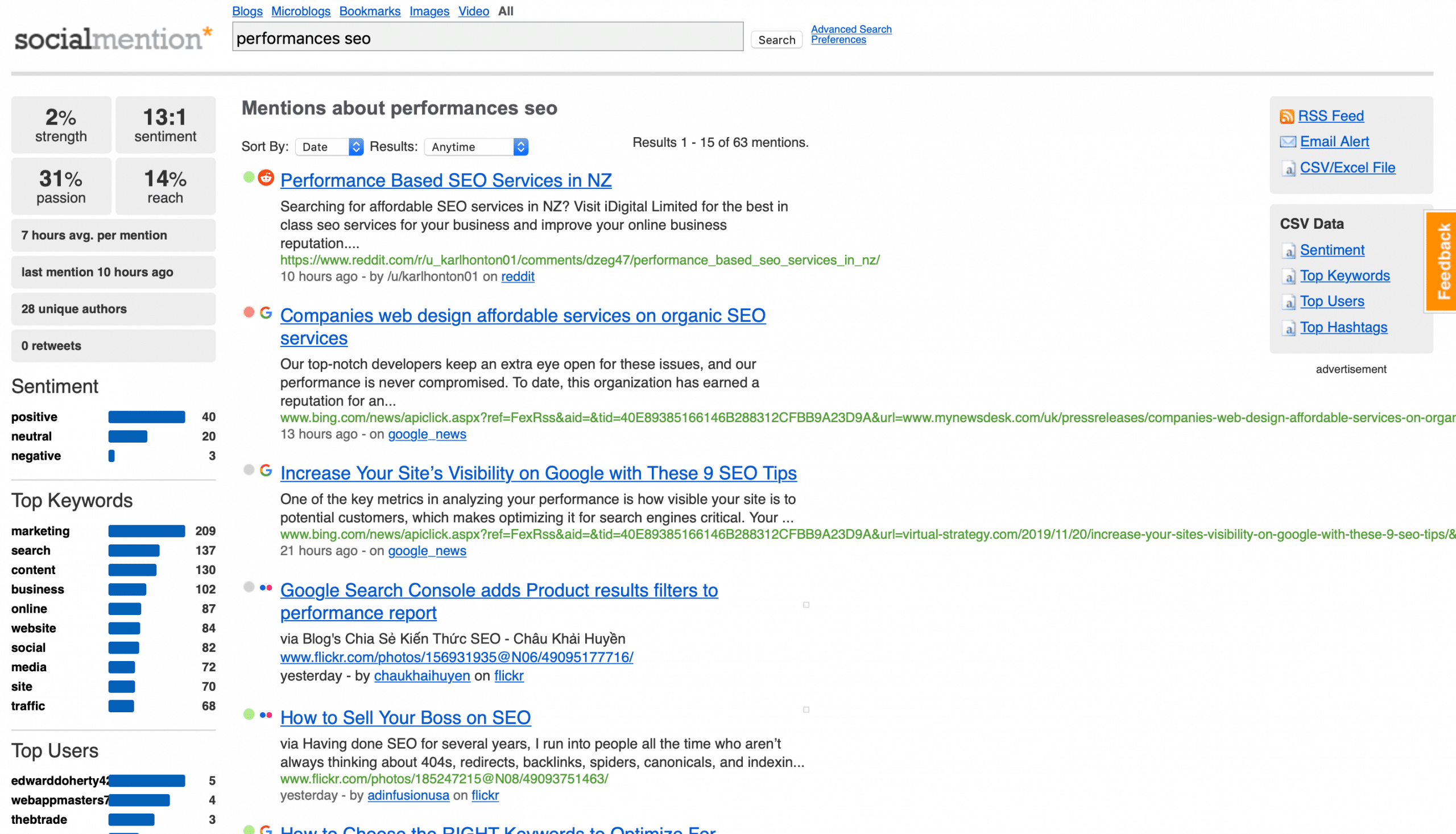The width and height of the screenshot is (1456, 834).
Task: Open Google Search Console adds Product results link
Action: [x=499, y=601]
